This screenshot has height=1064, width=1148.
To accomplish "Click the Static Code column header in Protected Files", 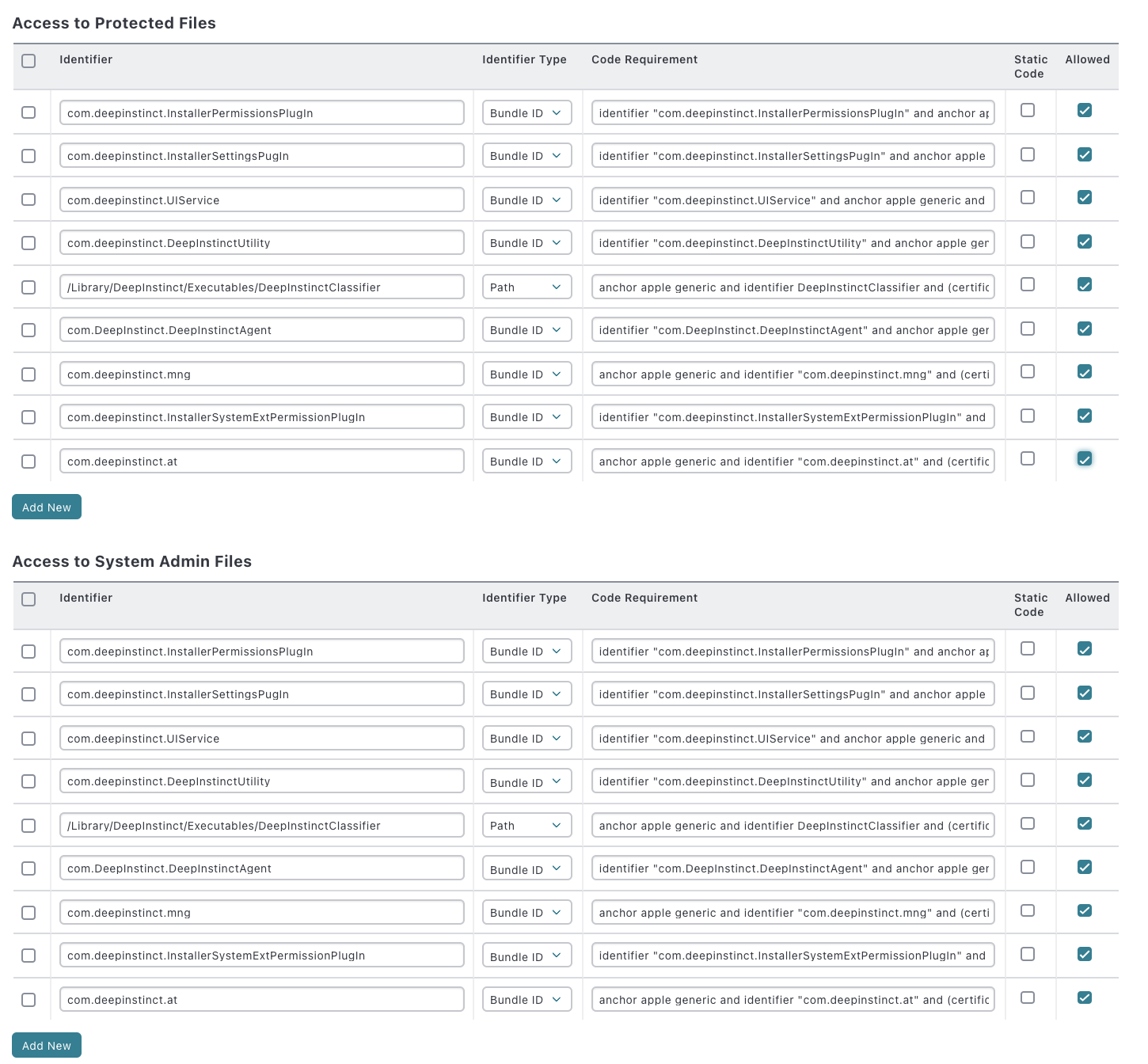I will point(1031,66).
